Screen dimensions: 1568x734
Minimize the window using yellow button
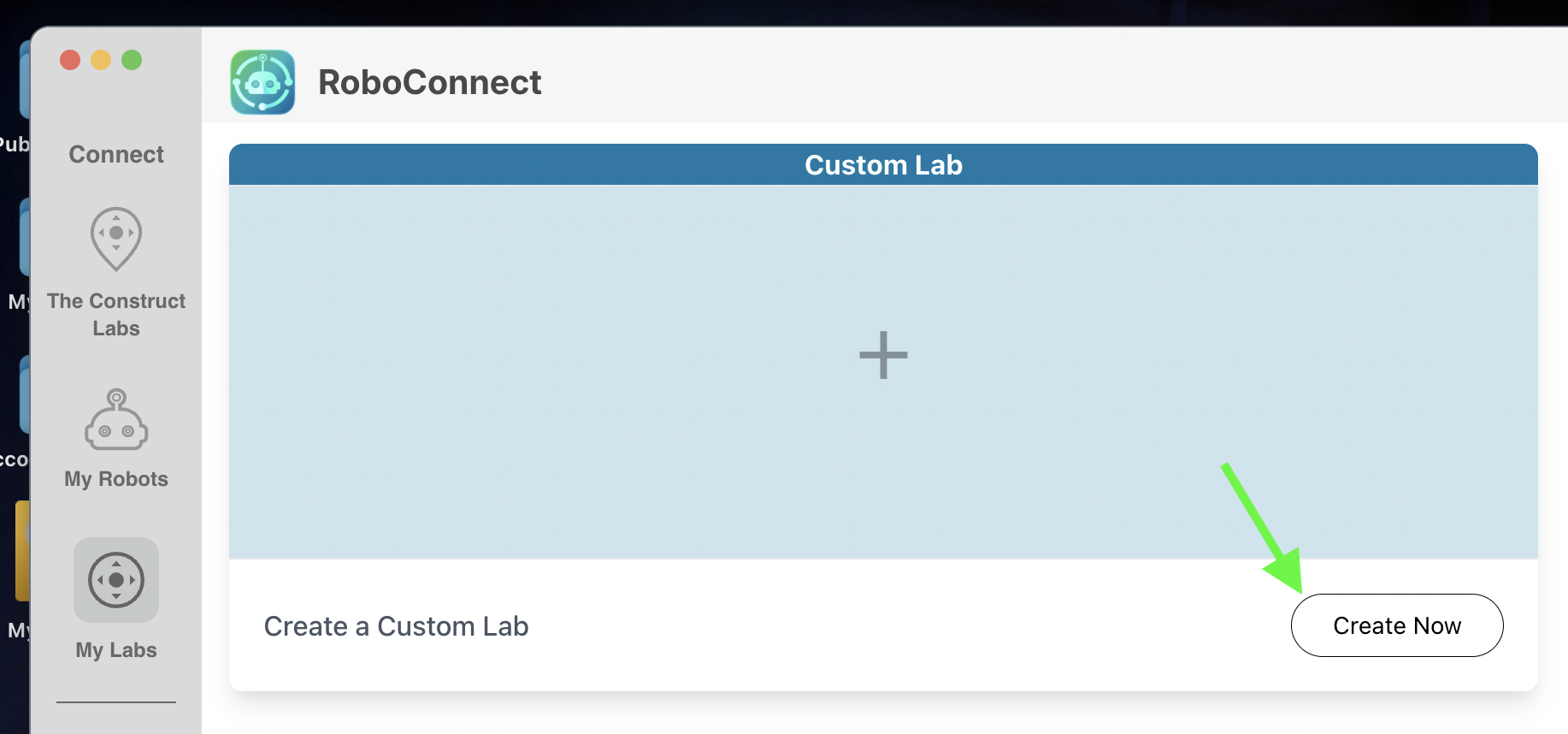pyautogui.click(x=101, y=60)
